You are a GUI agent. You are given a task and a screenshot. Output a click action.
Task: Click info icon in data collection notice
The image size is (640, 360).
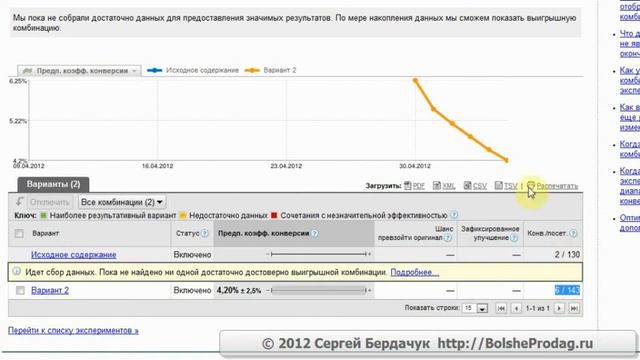tap(17, 271)
